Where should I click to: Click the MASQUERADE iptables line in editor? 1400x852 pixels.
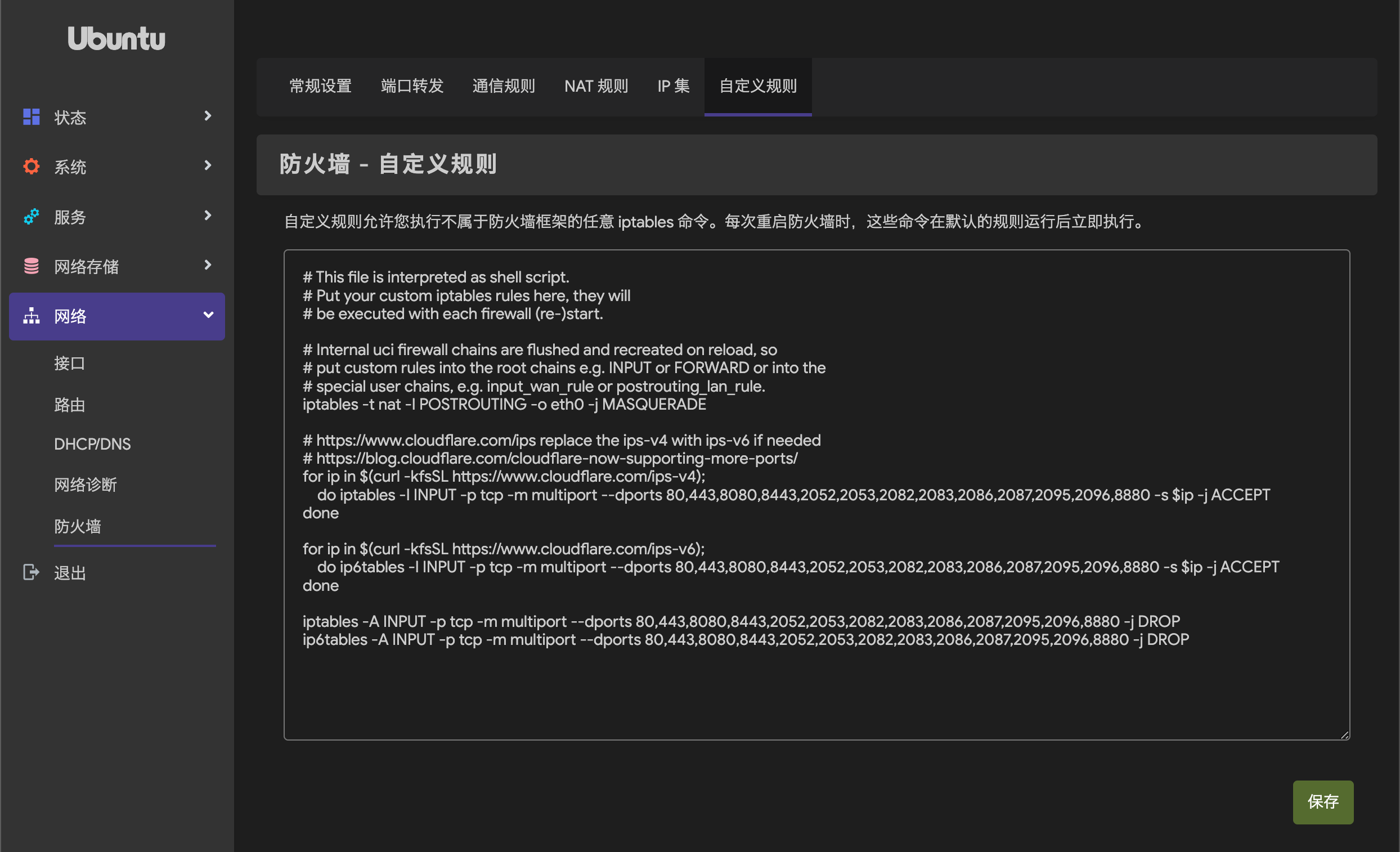(505, 404)
